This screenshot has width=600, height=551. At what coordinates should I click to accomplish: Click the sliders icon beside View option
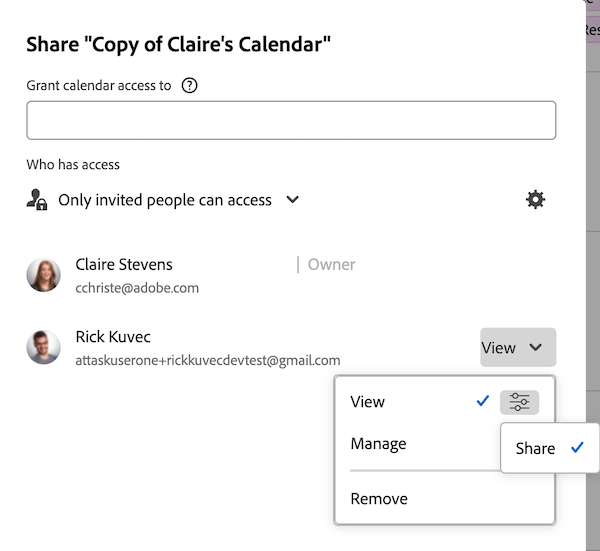click(519, 402)
